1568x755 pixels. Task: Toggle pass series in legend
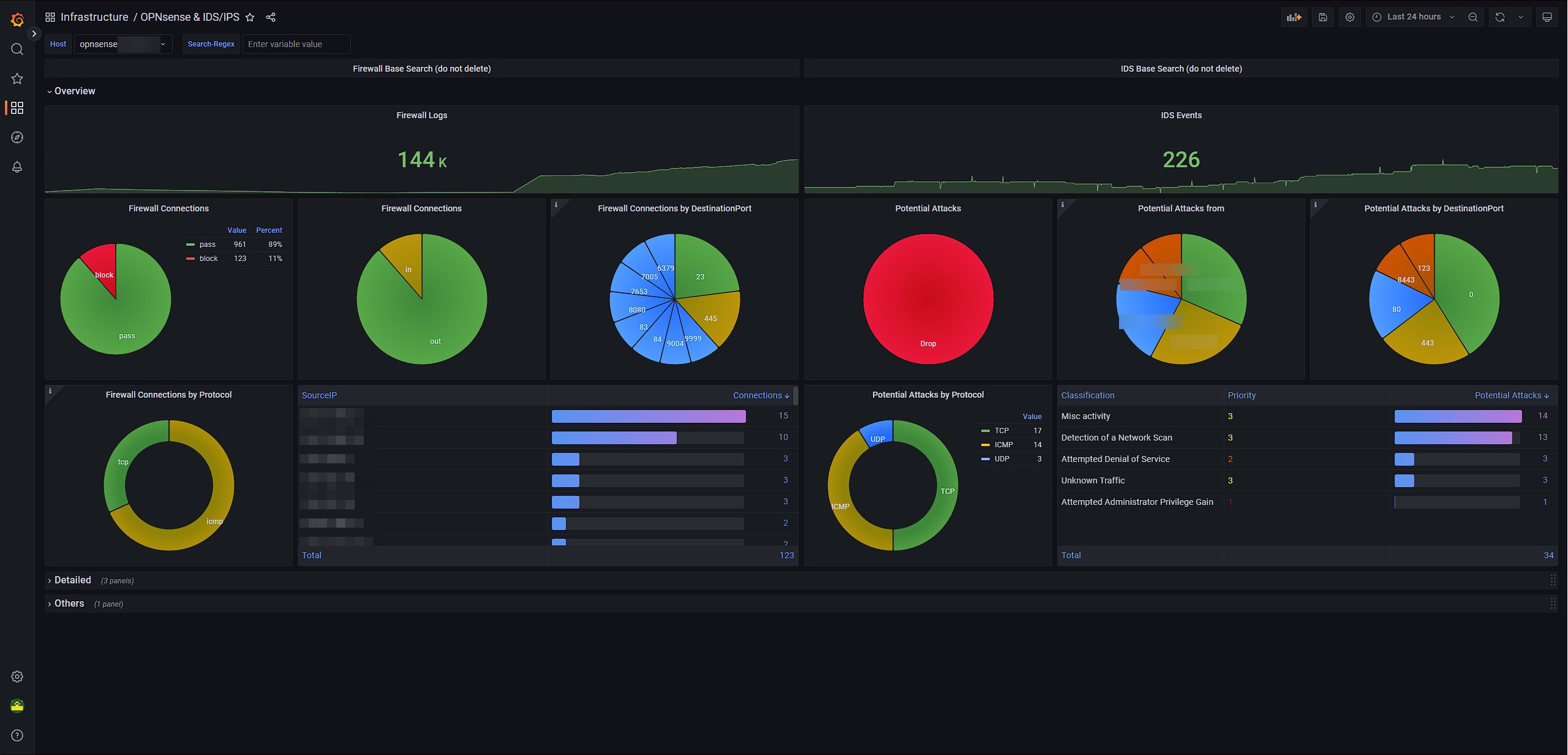(x=207, y=245)
